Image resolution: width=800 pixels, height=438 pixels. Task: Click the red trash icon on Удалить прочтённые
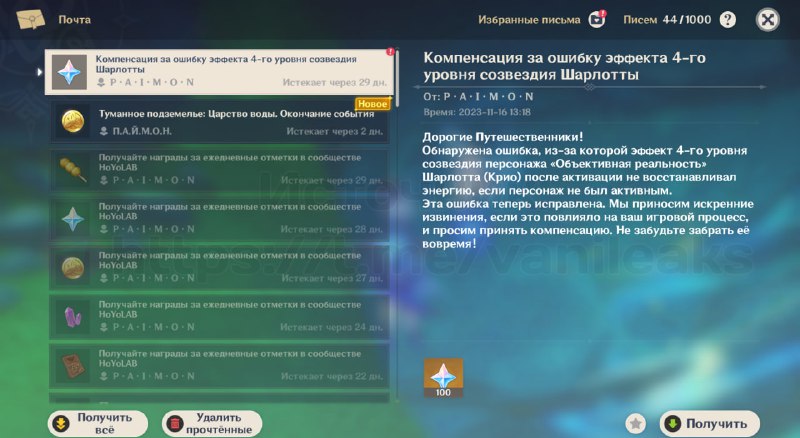pos(175,424)
